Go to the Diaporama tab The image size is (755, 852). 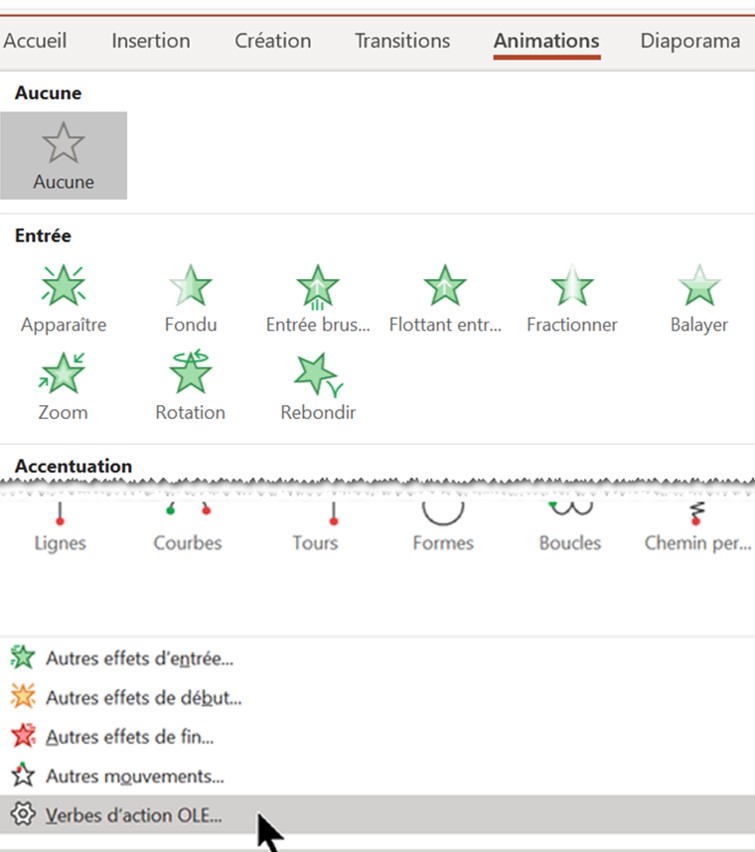[x=690, y=41]
